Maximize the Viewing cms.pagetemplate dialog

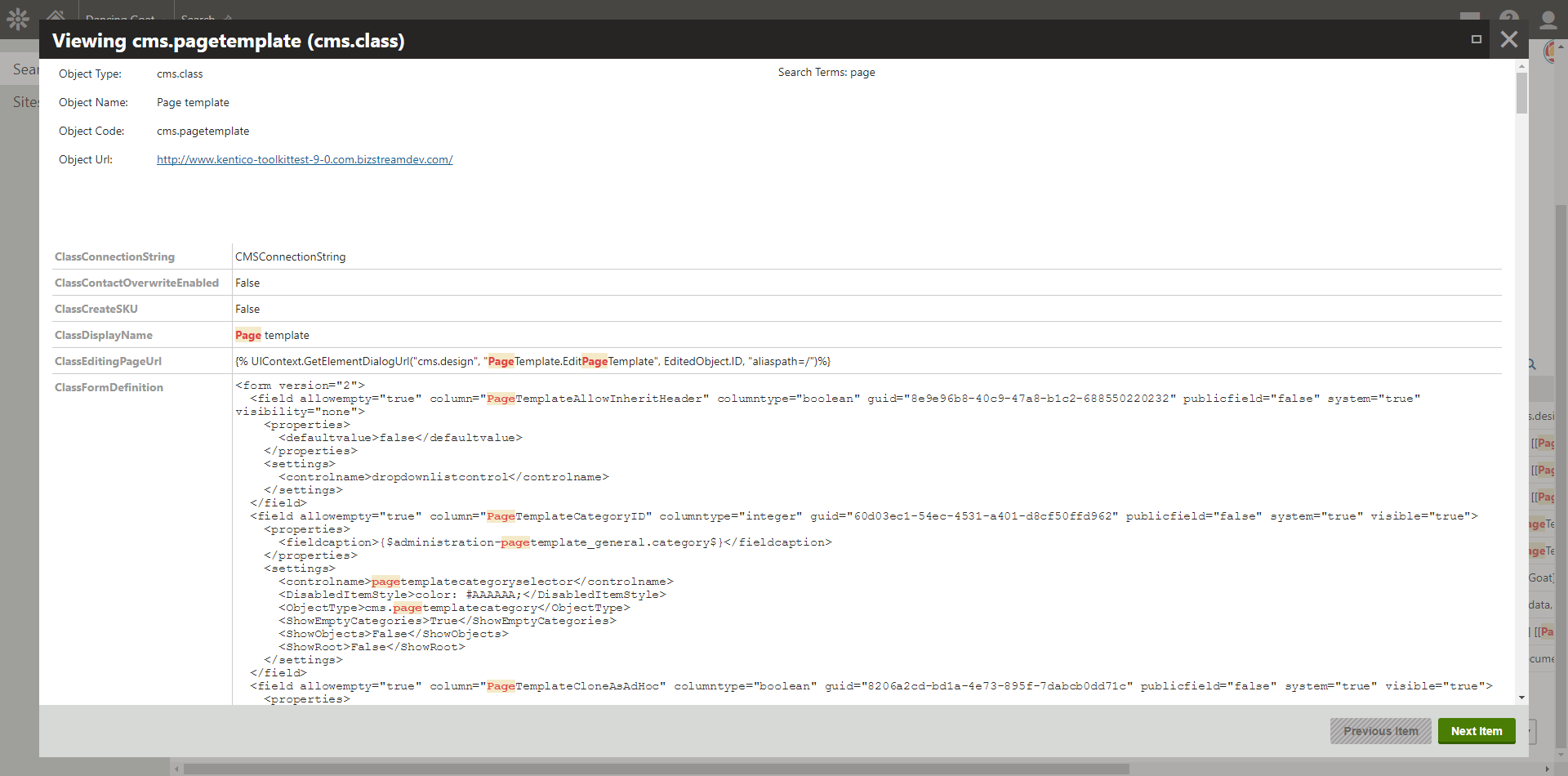coord(1477,39)
